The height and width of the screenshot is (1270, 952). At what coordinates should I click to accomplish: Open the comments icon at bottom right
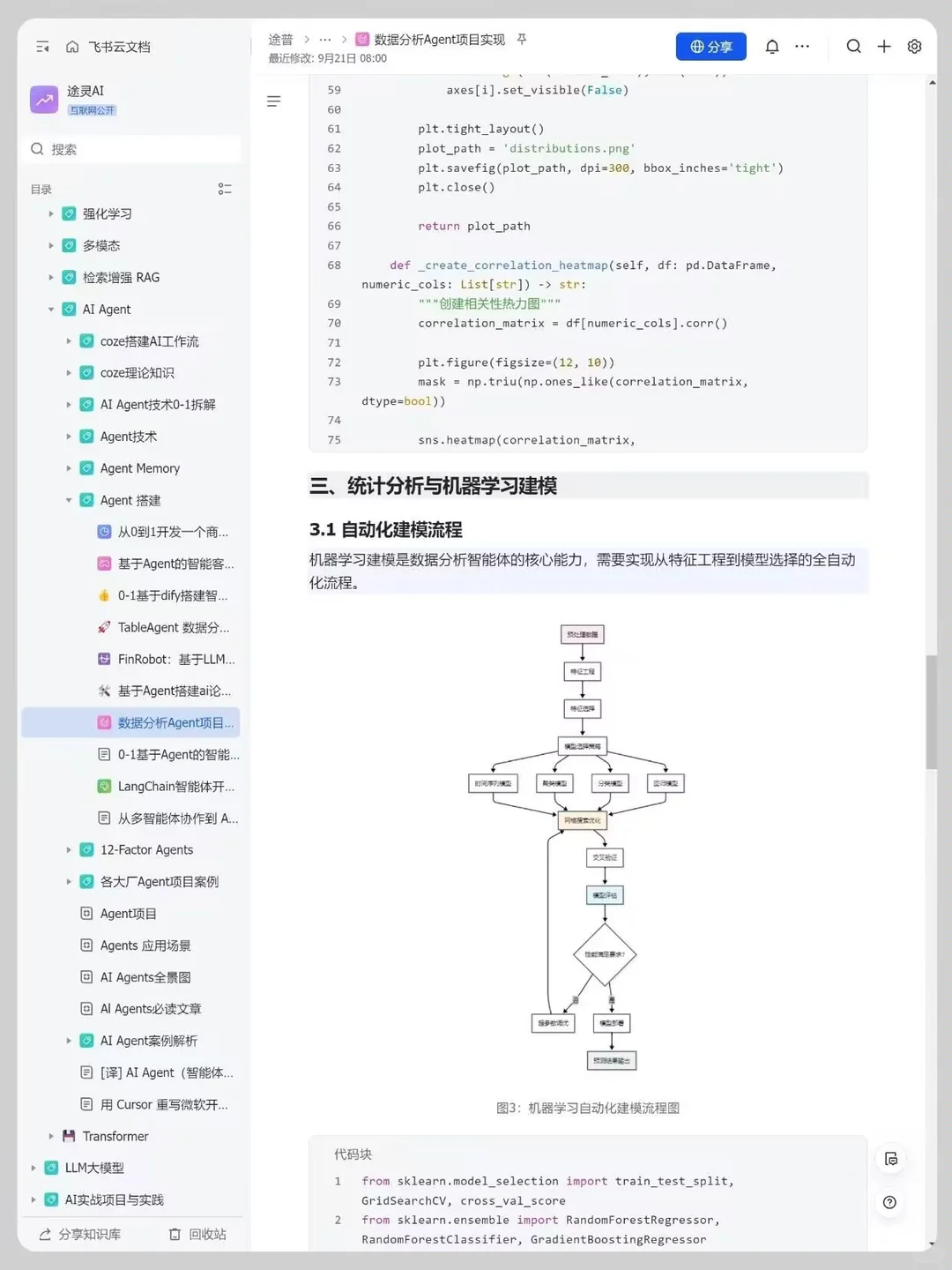(x=890, y=1159)
